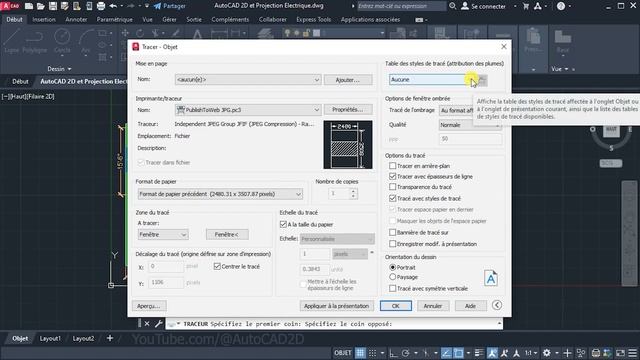Open the Paramétrique ribbon tab
The width and height of the screenshot is (640, 360).
click(115, 19)
